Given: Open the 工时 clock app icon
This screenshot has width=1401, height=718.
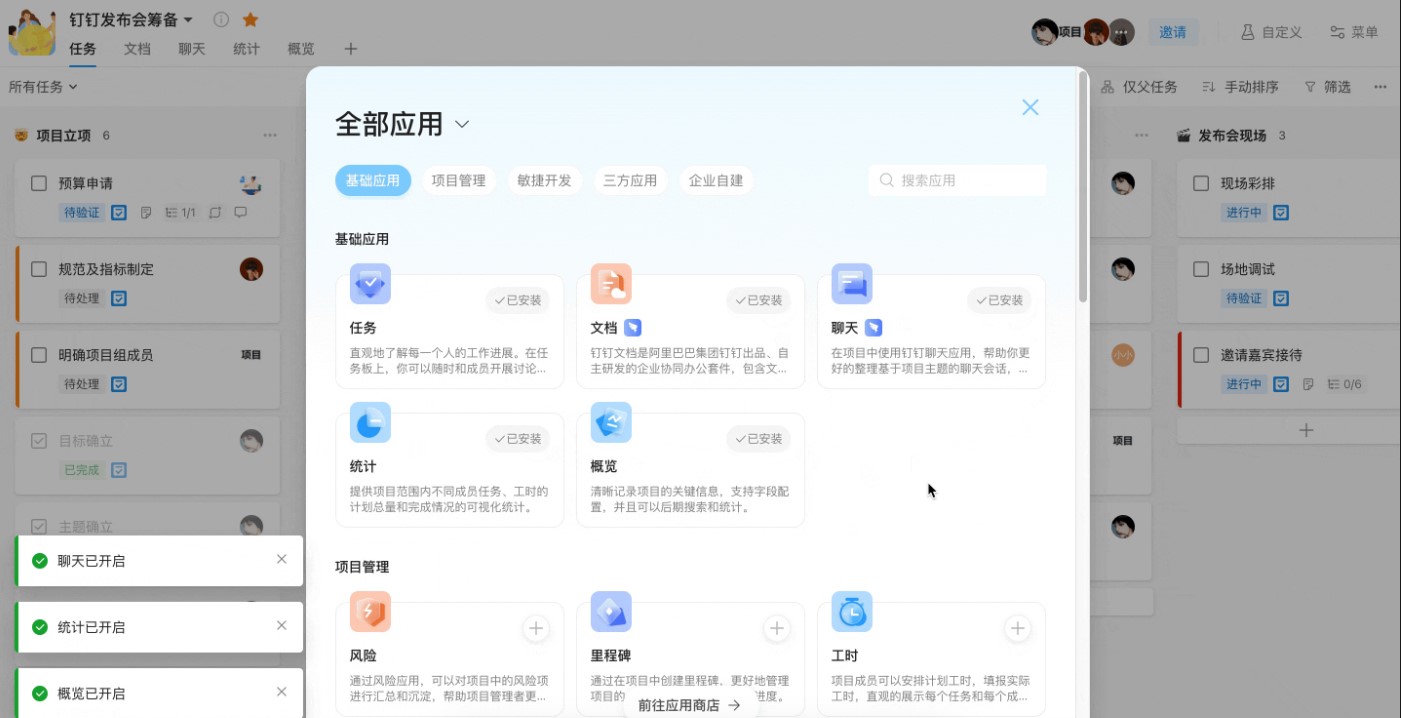Looking at the screenshot, I should pyautogui.click(x=852, y=612).
